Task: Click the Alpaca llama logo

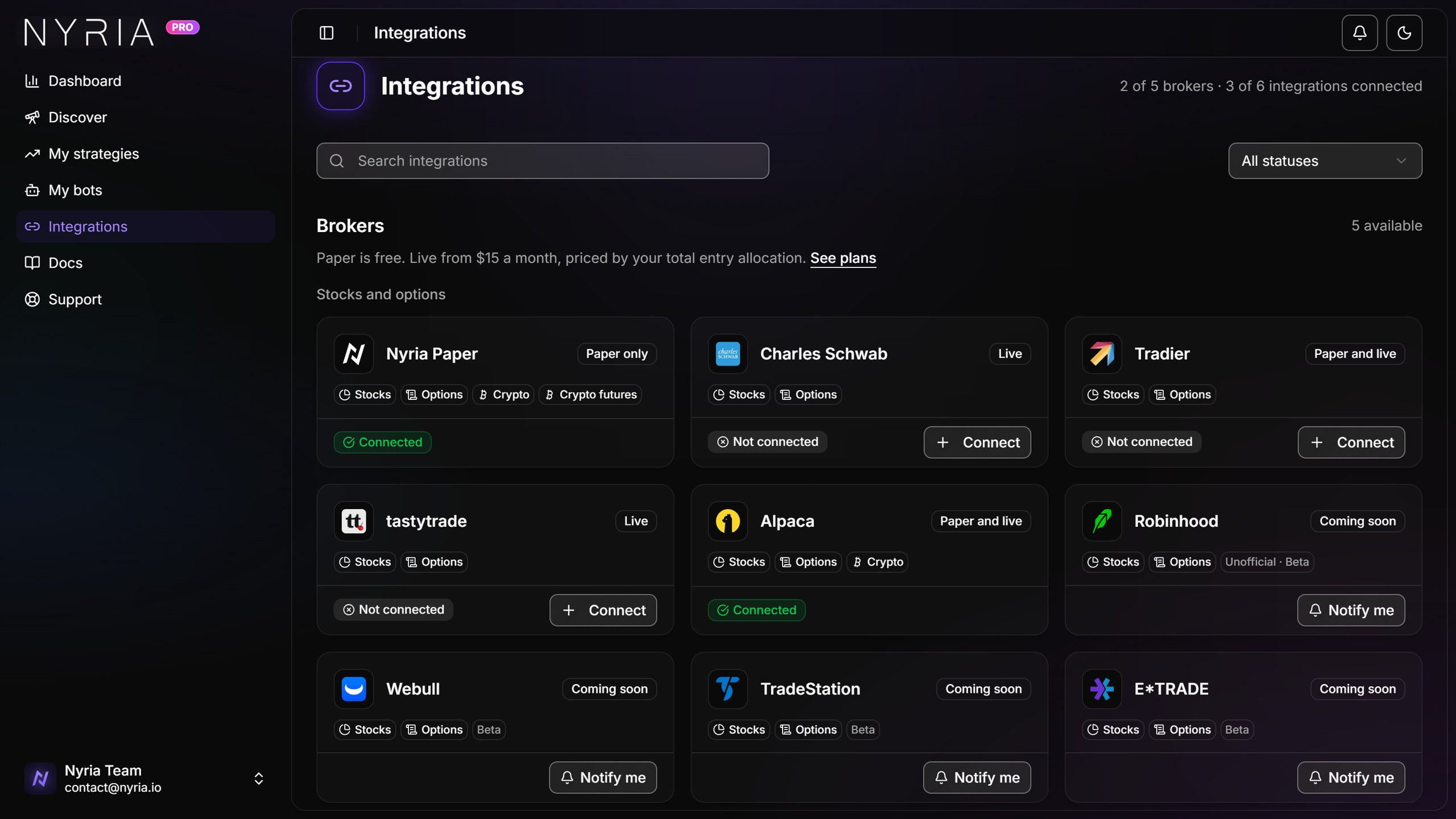Action: point(728,521)
